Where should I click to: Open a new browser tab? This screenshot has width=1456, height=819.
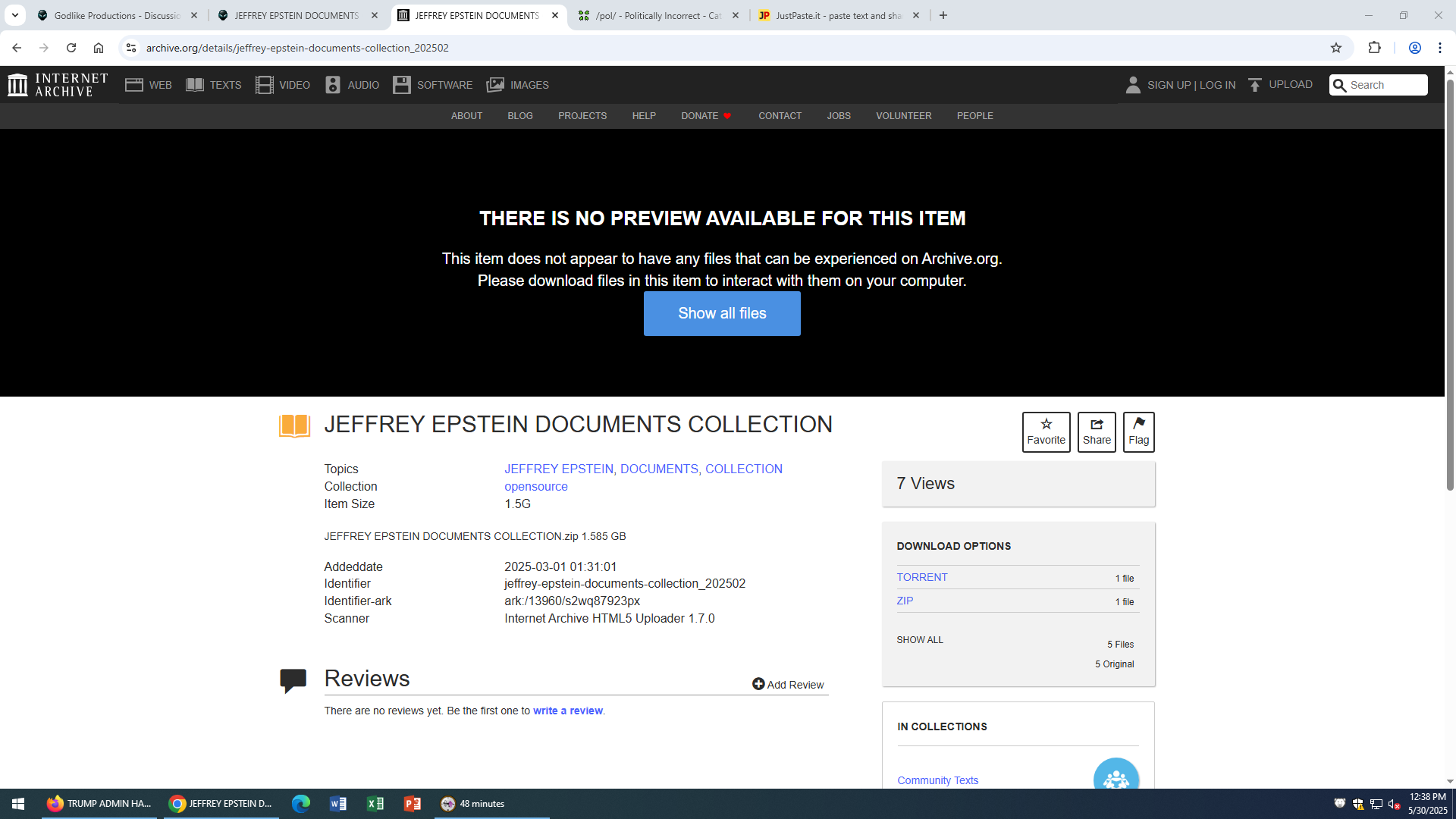943,15
